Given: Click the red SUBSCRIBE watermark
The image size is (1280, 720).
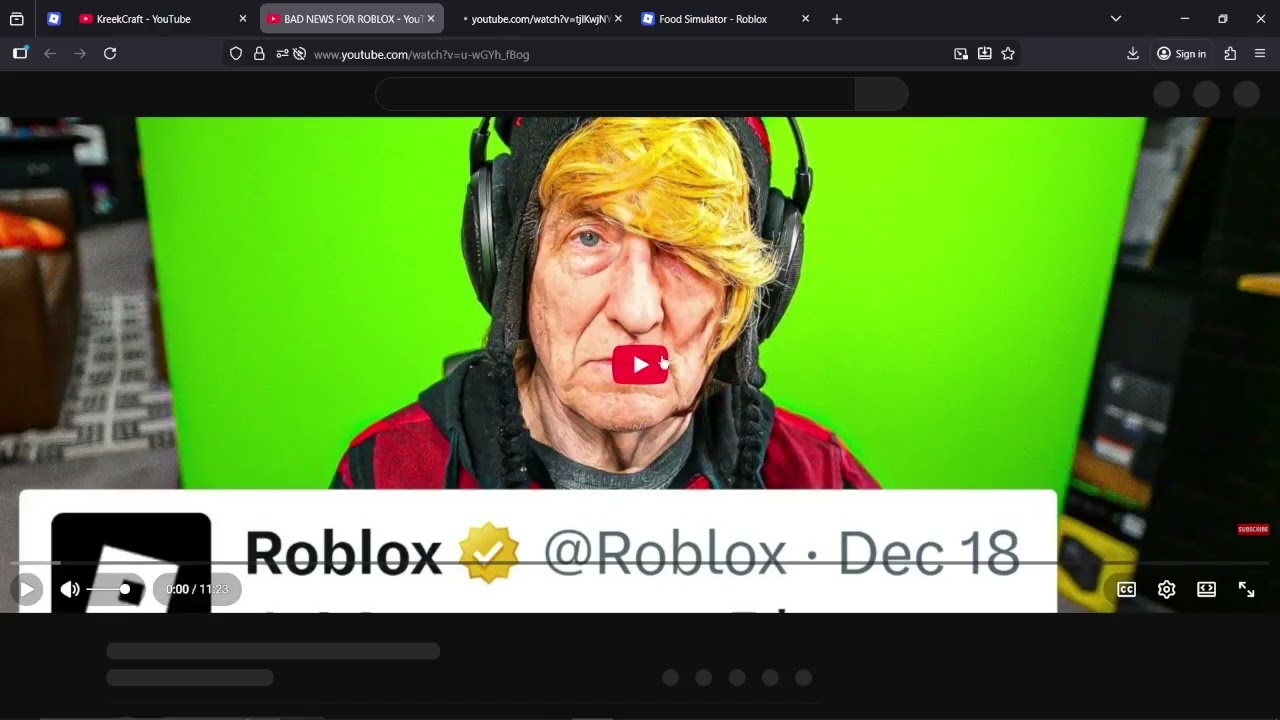Looking at the screenshot, I should point(1253,529).
